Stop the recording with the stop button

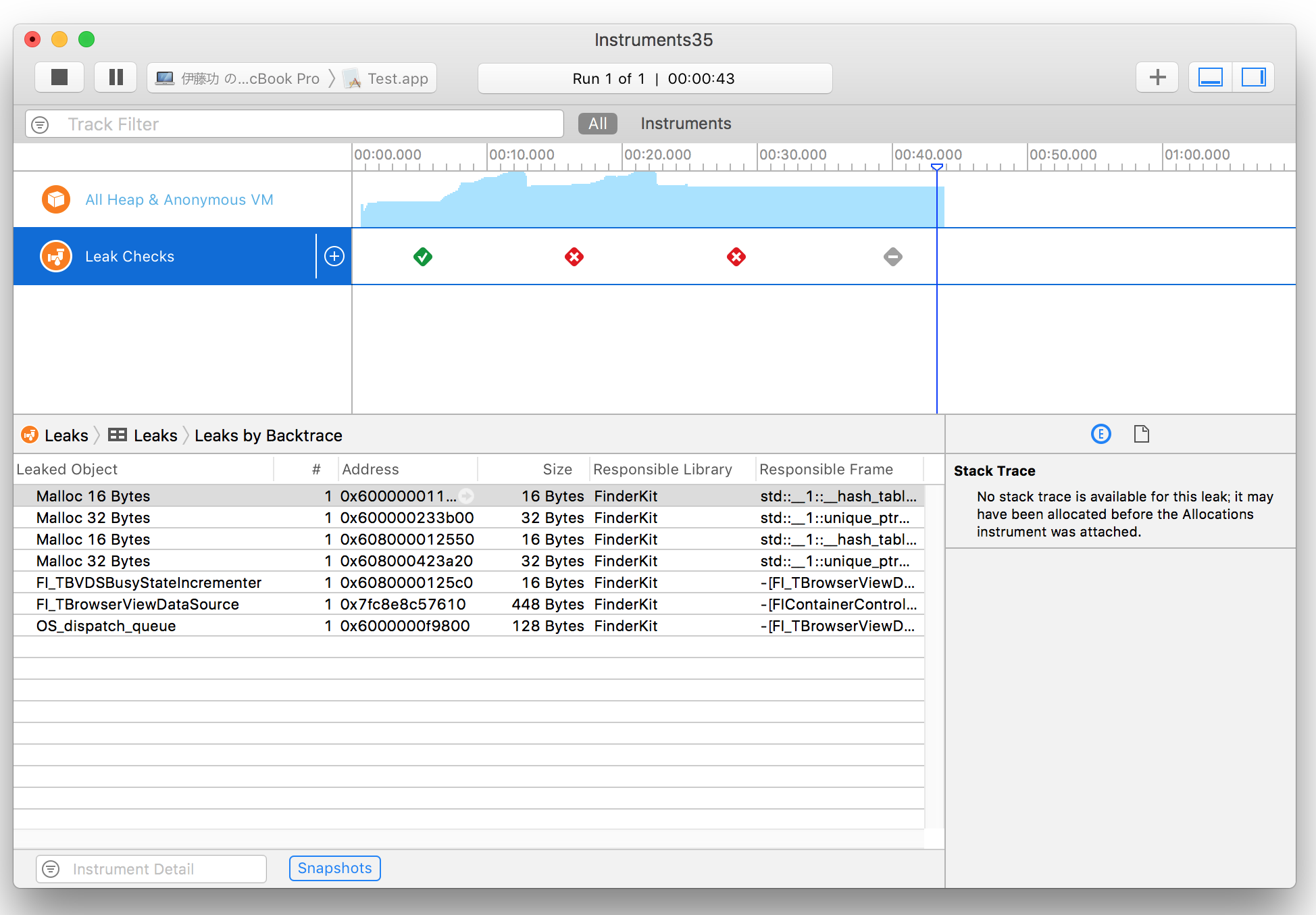point(59,78)
